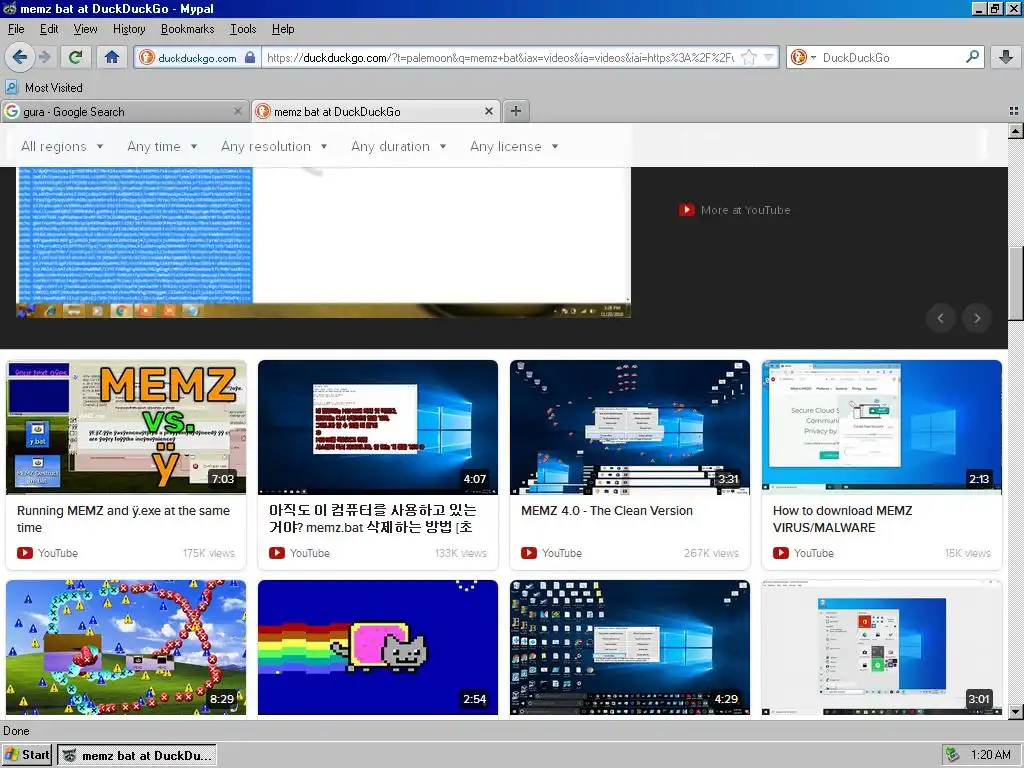Click the system tray network icon
This screenshot has height=768, width=1024.
click(953, 755)
